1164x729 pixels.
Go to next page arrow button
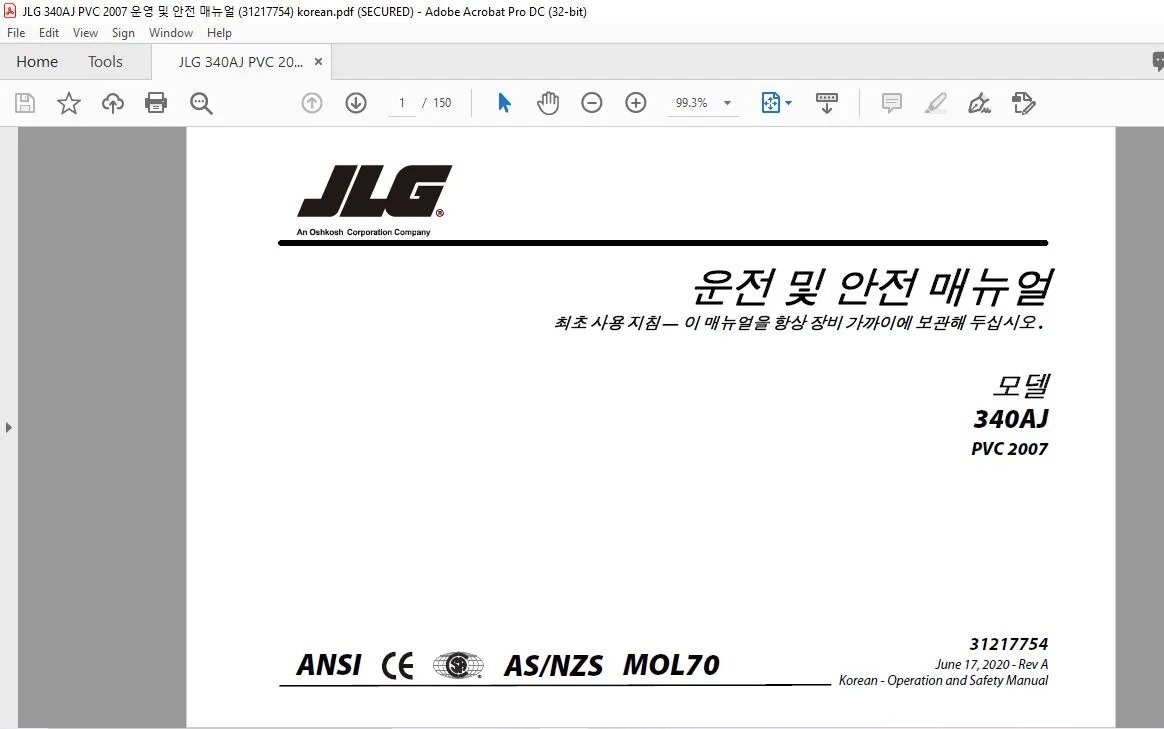point(356,103)
